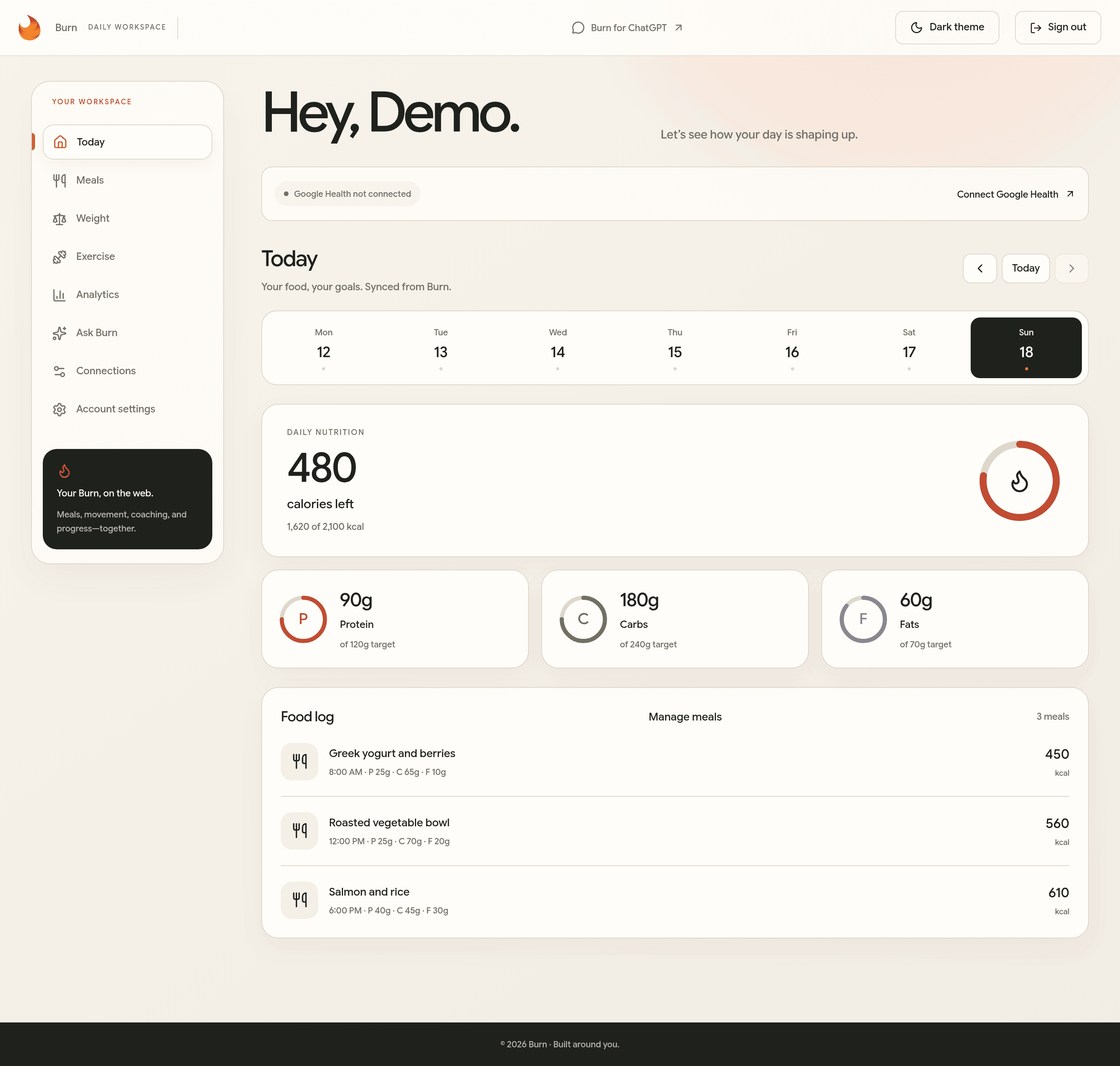Click the utensils icon for Roasted vegetable bowl

[299, 831]
